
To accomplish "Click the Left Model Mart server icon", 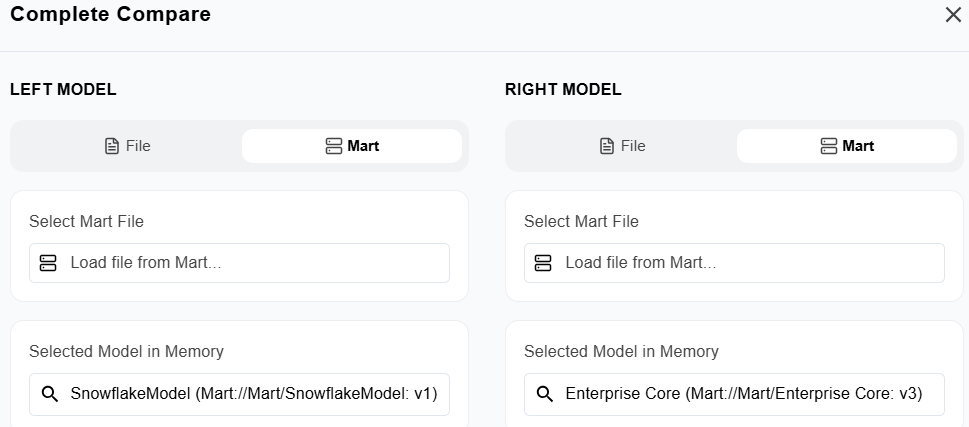I will coord(334,146).
